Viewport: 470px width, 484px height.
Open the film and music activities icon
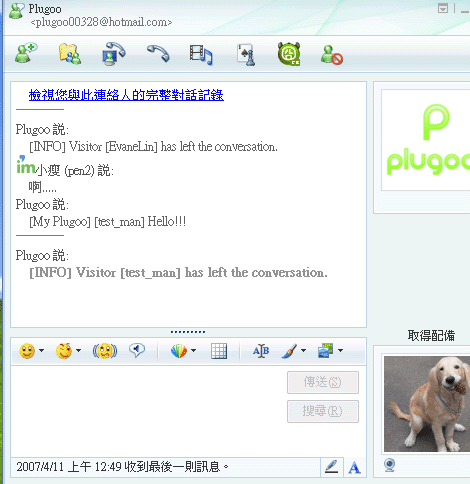[x=201, y=54]
